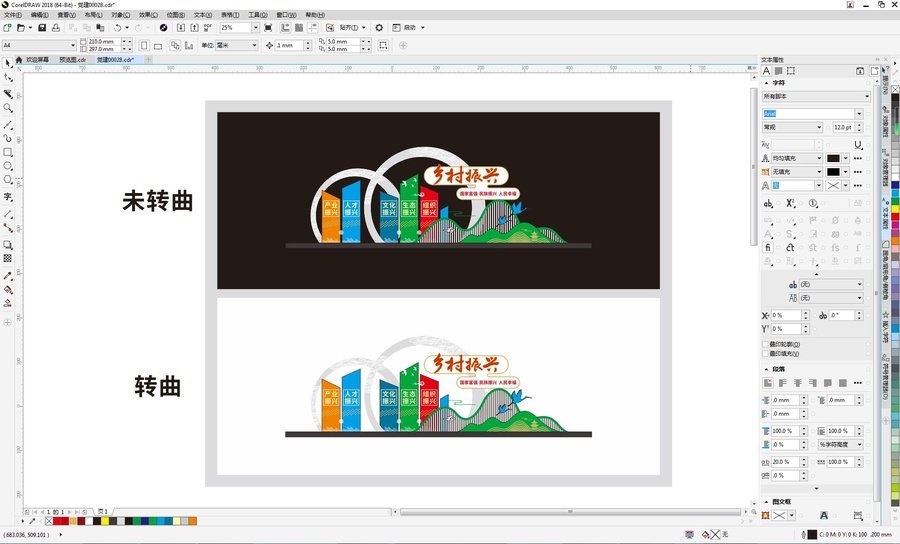Screen dimensions: 900x544
Task: Open the 无填充 background fill dropdown
Action: [x=819, y=172]
